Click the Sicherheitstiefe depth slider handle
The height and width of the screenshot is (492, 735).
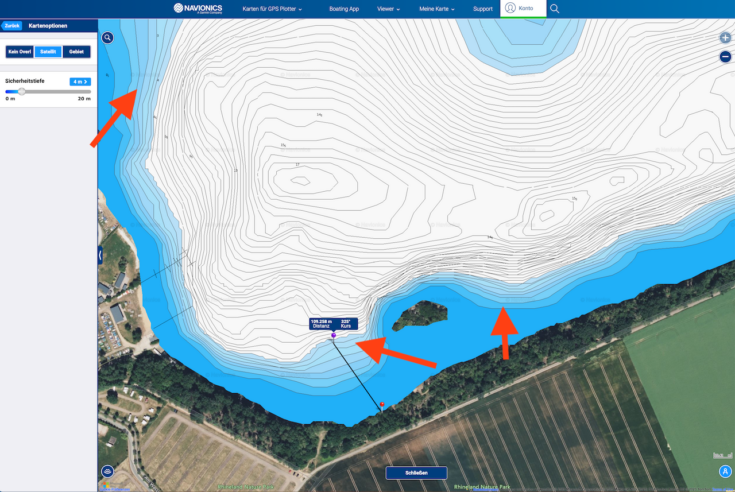pos(22,91)
